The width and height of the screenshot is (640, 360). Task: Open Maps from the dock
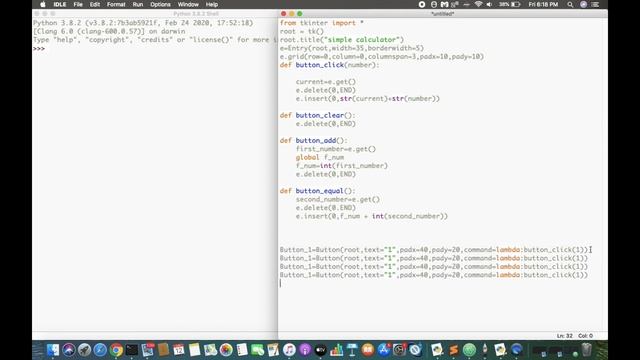[210, 350]
